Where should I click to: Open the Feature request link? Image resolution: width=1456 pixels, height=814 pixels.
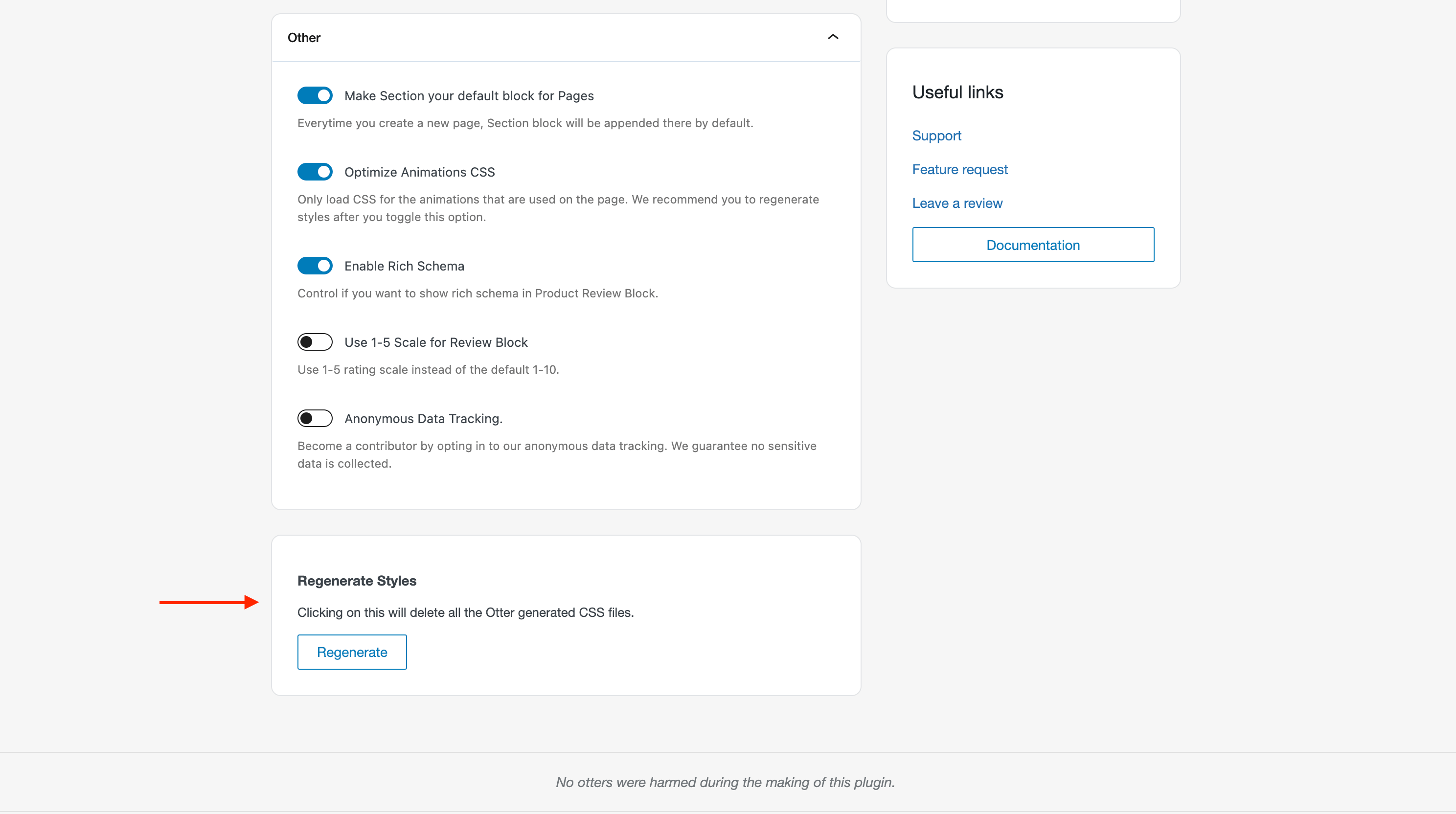click(x=959, y=170)
